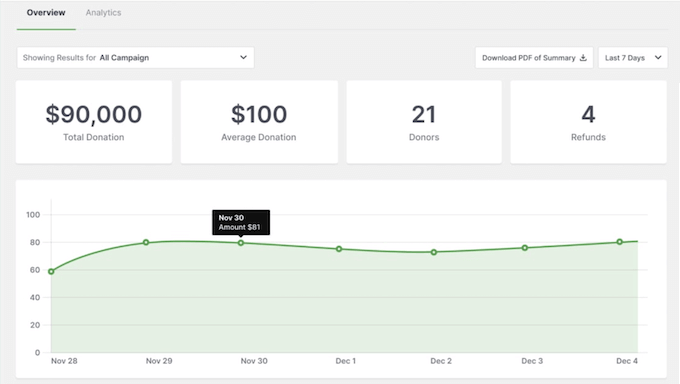Screen dimensions: 680x384
Task: Click the 'Dec 3' x-axis label
Action: (x=532, y=361)
